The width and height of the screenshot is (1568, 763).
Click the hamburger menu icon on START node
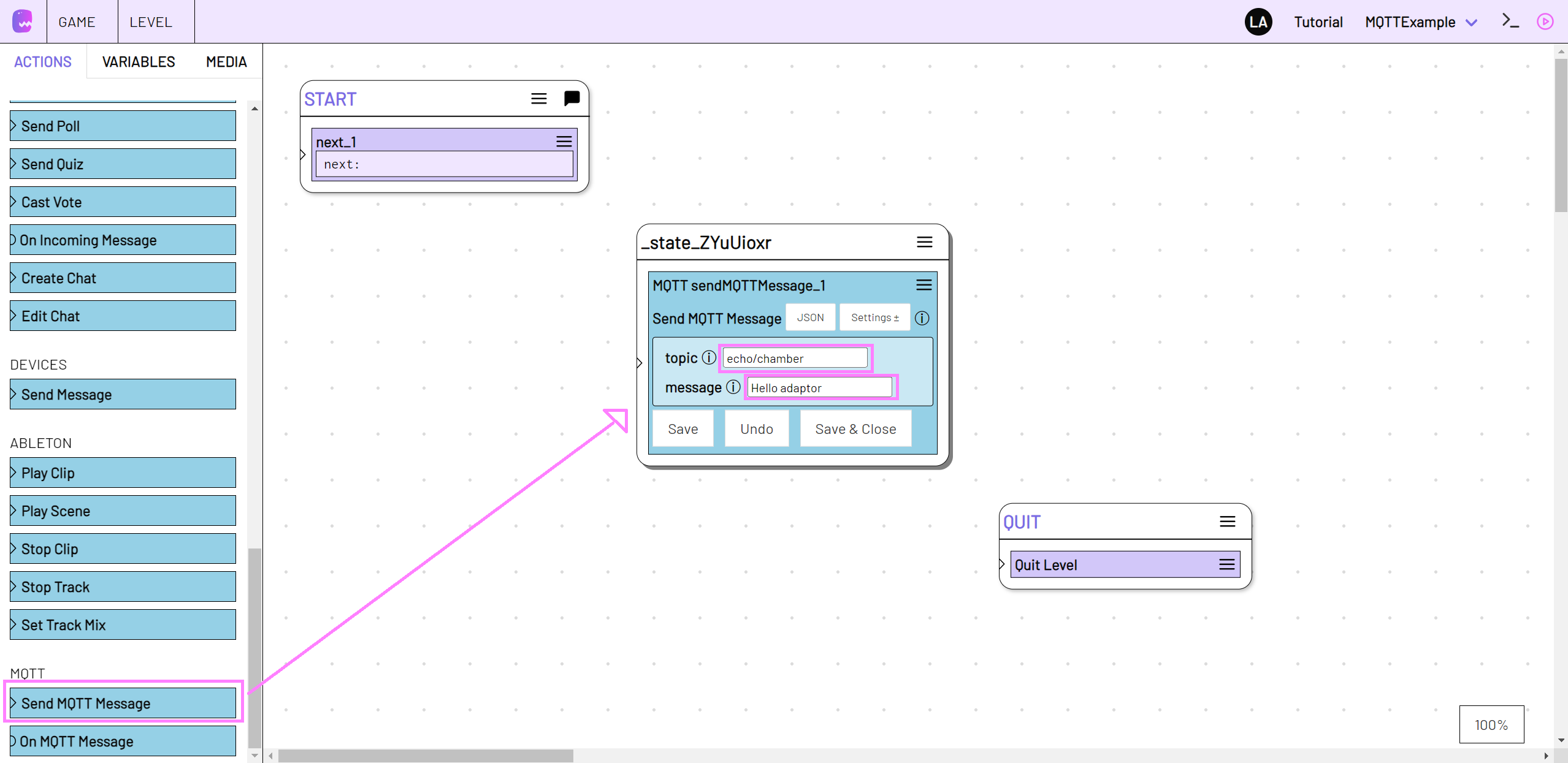[x=539, y=98]
